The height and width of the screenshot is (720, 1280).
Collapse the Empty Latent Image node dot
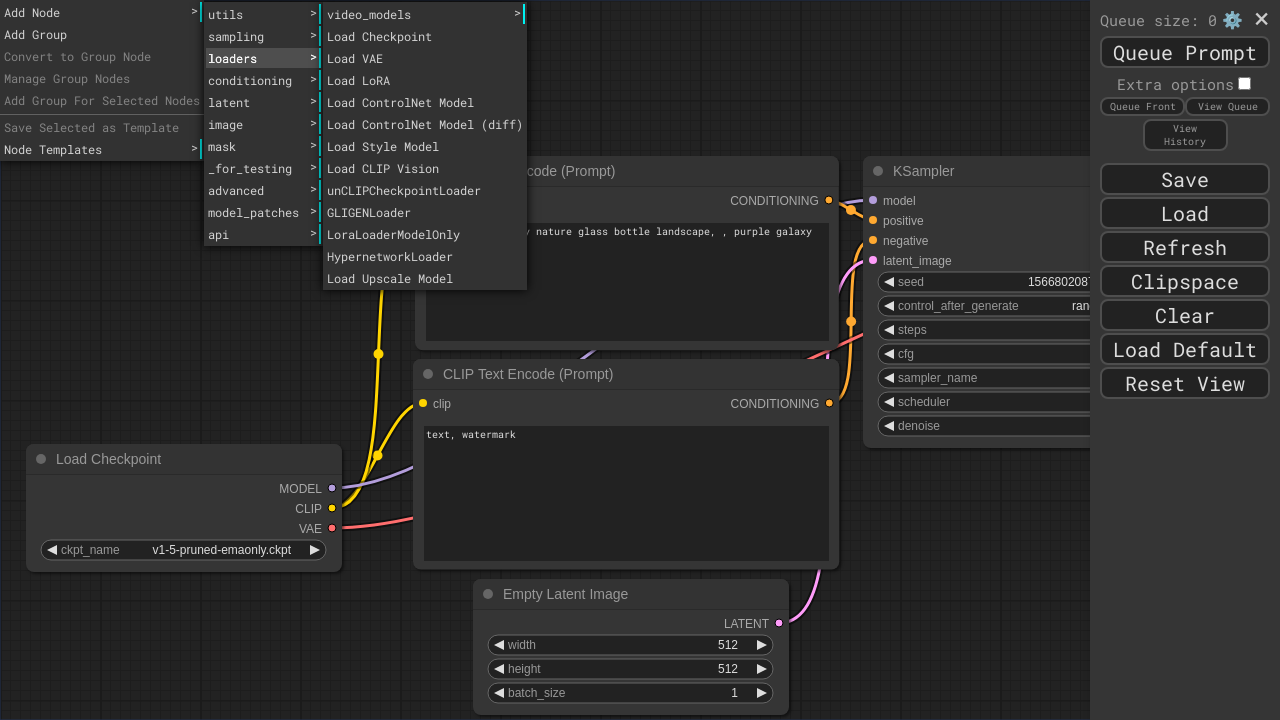point(488,594)
